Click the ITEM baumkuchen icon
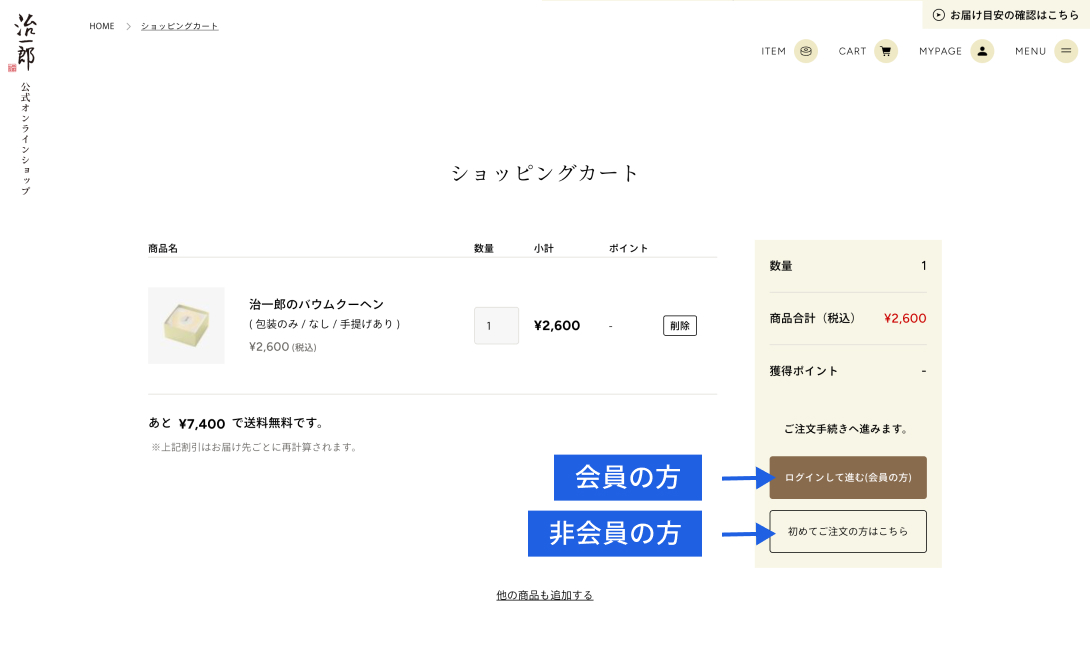The width and height of the screenshot is (1090, 656). (x=805, y=51)
